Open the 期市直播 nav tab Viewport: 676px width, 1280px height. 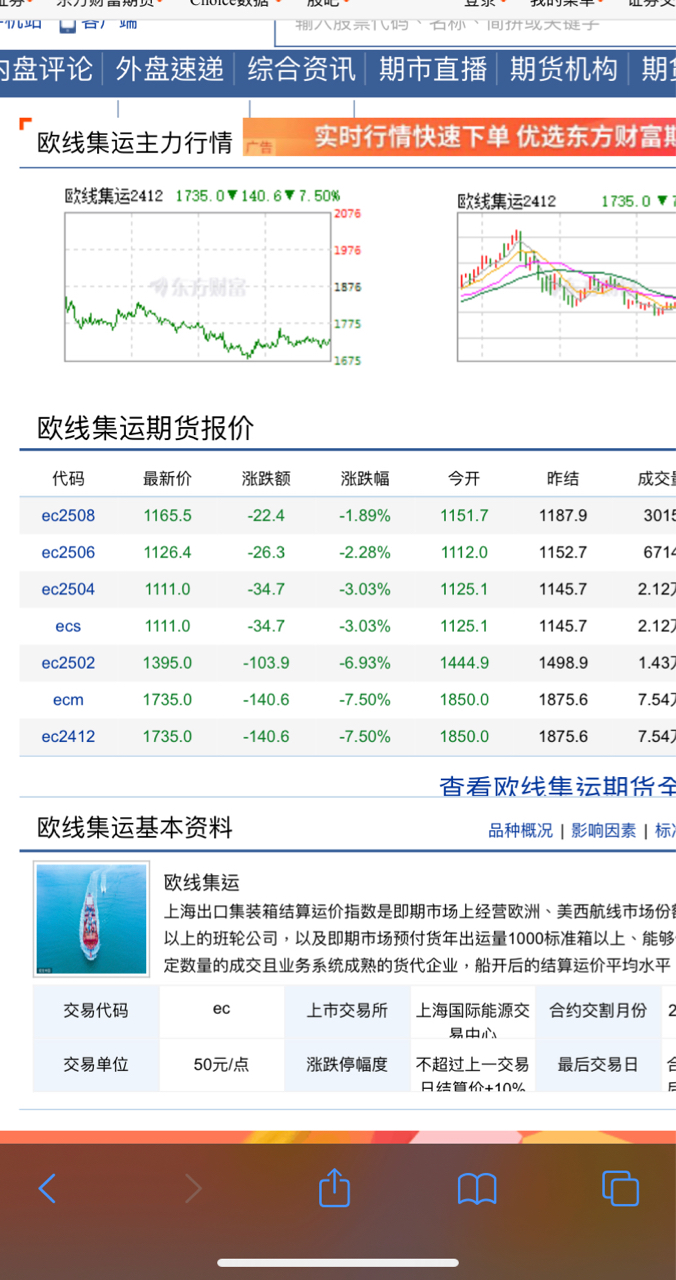pyautogui.click(x=433, y=69)
